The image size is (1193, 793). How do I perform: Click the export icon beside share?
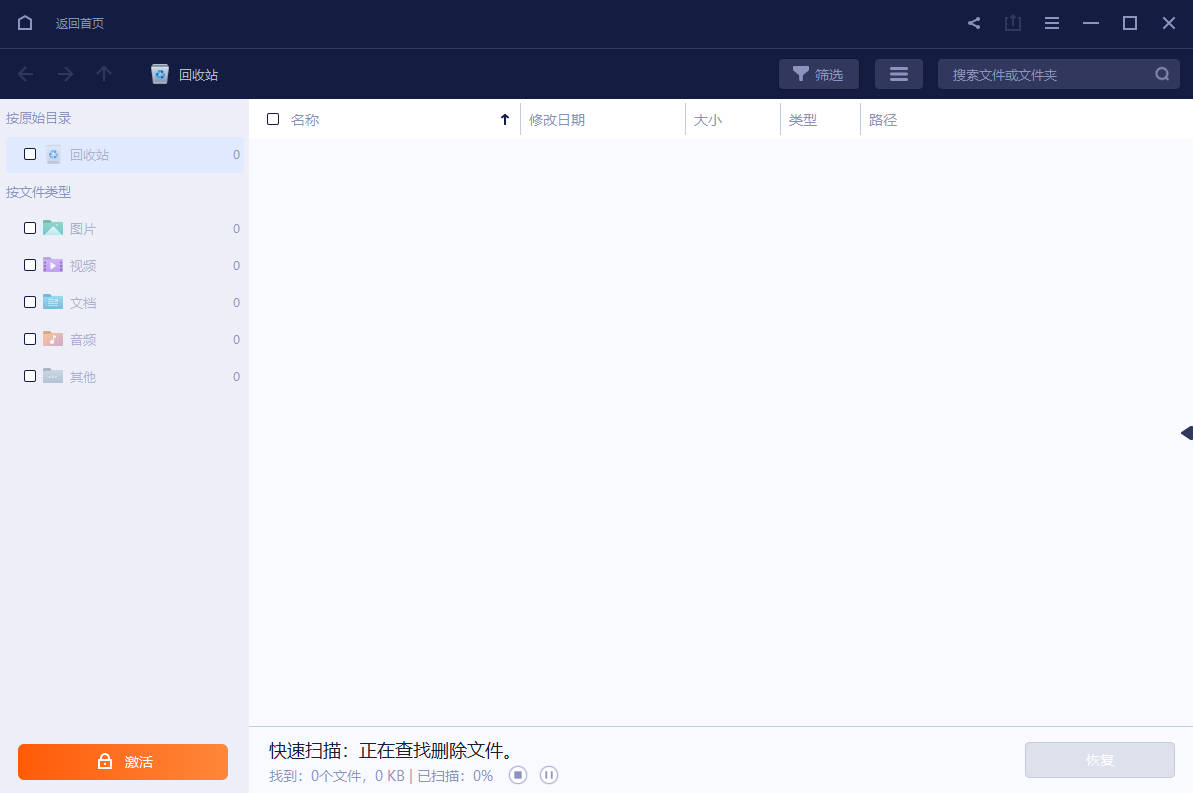coord(1013,23)
